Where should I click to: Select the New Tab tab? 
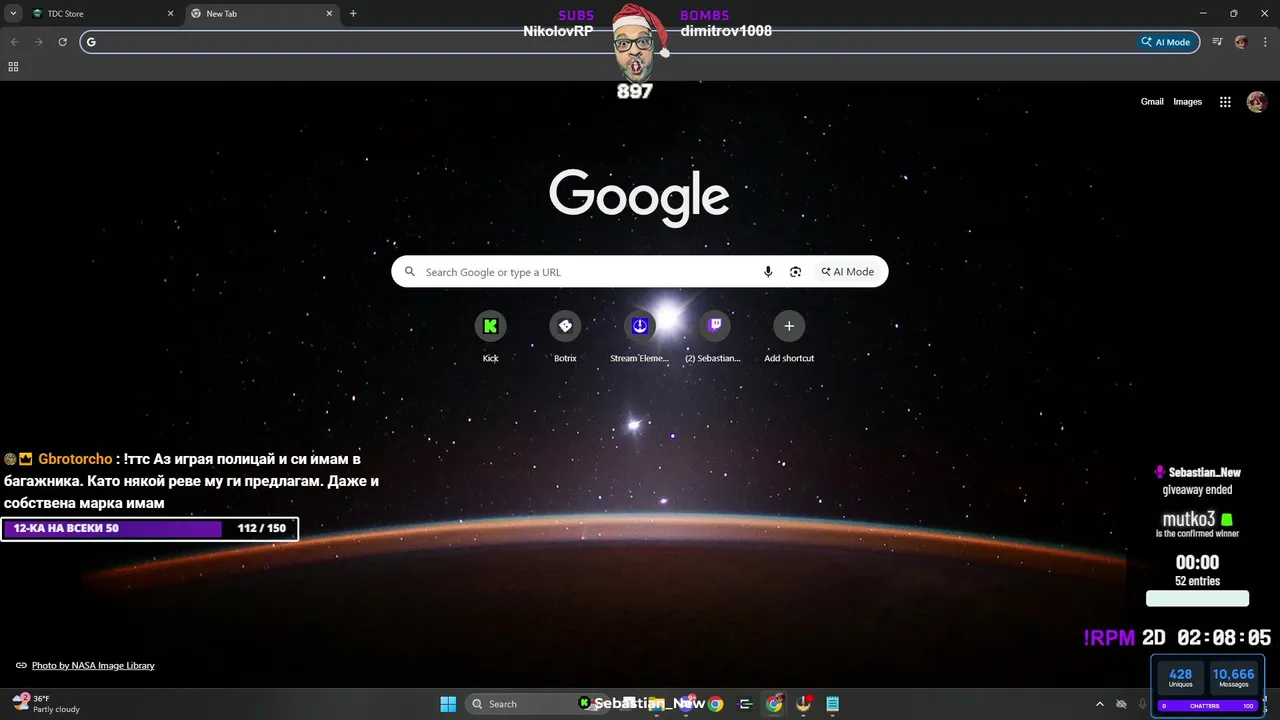pyautogui.click(x=264, y=14)
